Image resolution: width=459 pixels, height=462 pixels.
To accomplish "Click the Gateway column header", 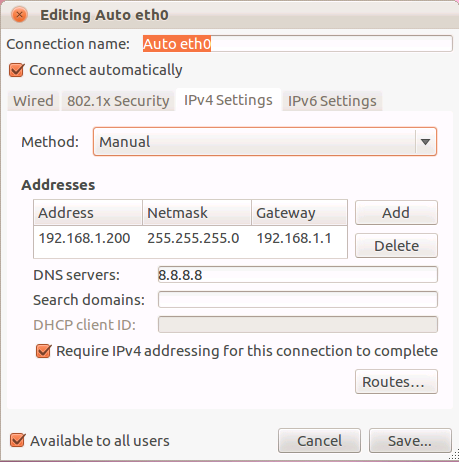I will coord(299,213).
